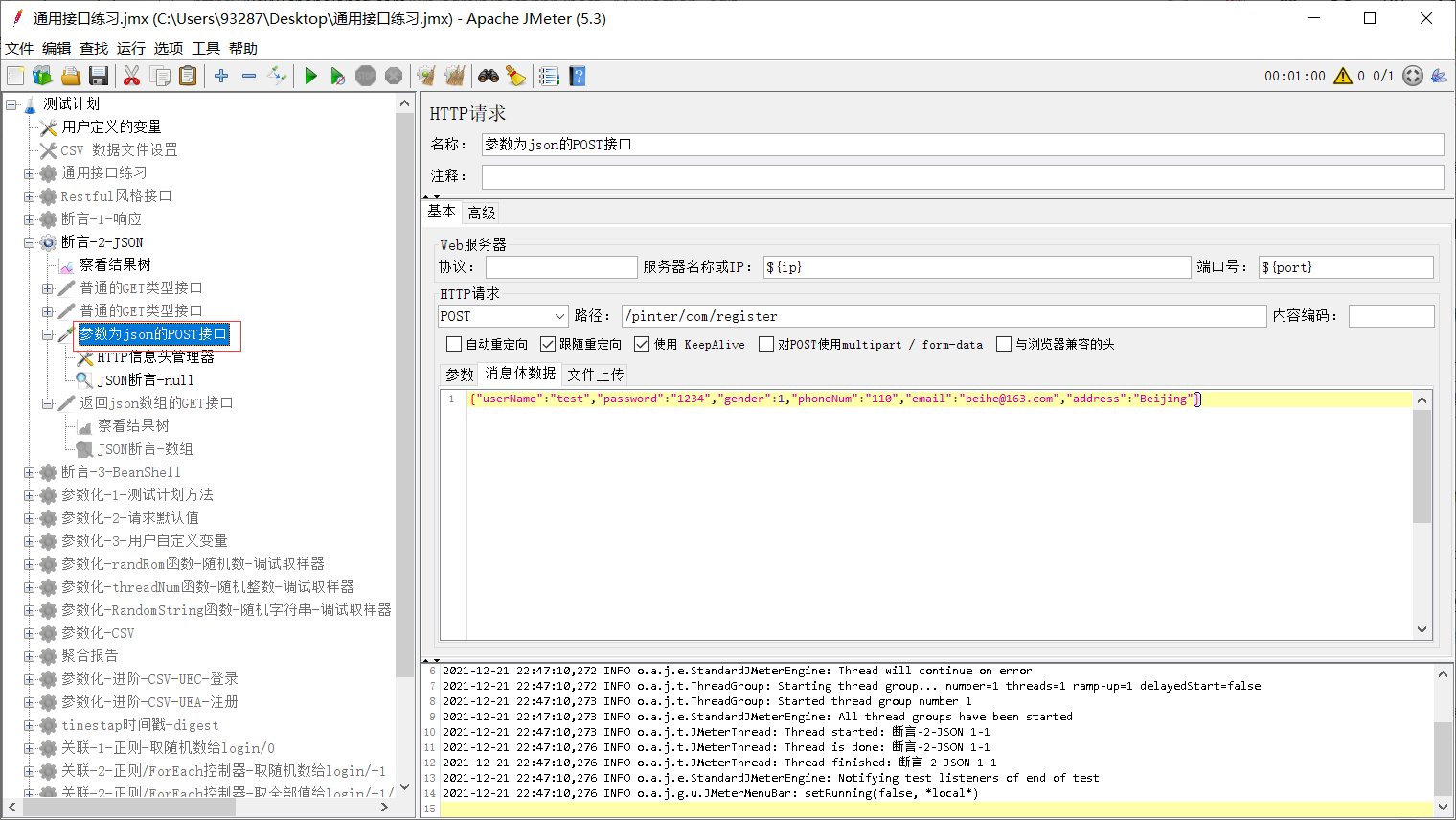Expand the 断言-3-BeanShell node
Viewport: 1456px width, 820px height.
coord(29,472)
